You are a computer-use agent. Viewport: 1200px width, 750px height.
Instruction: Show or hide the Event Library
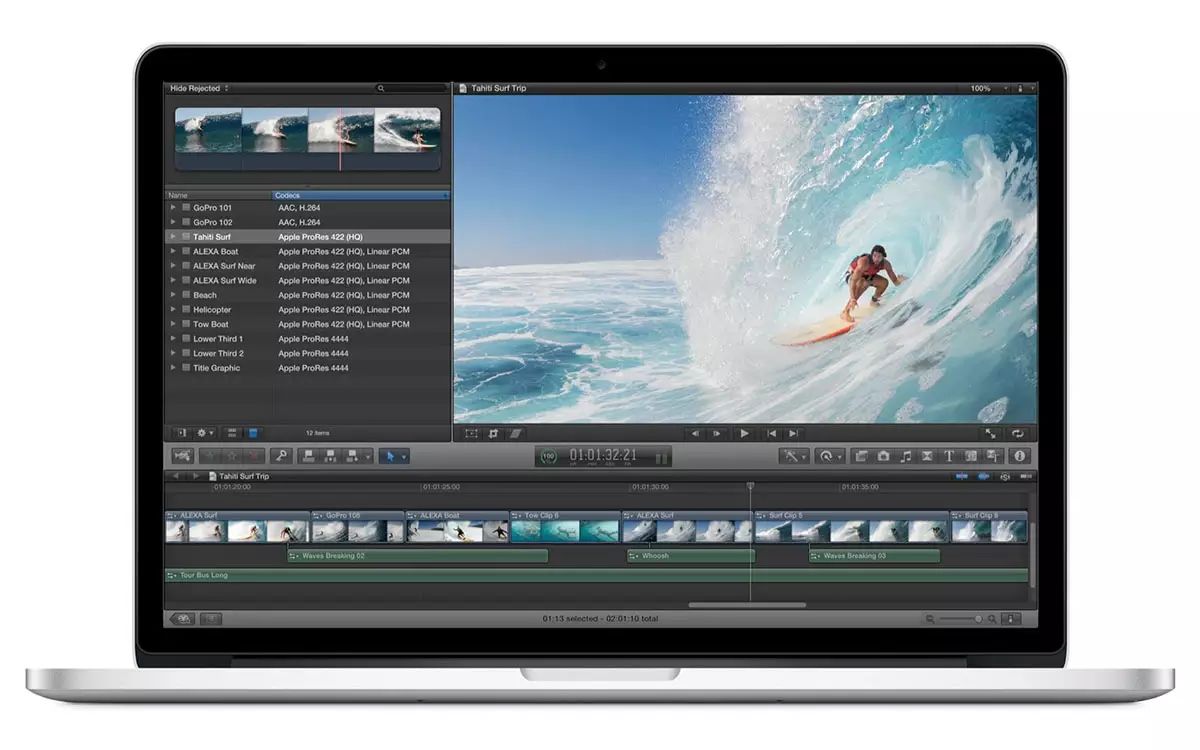pyautogui.click(x=181, y=433)
